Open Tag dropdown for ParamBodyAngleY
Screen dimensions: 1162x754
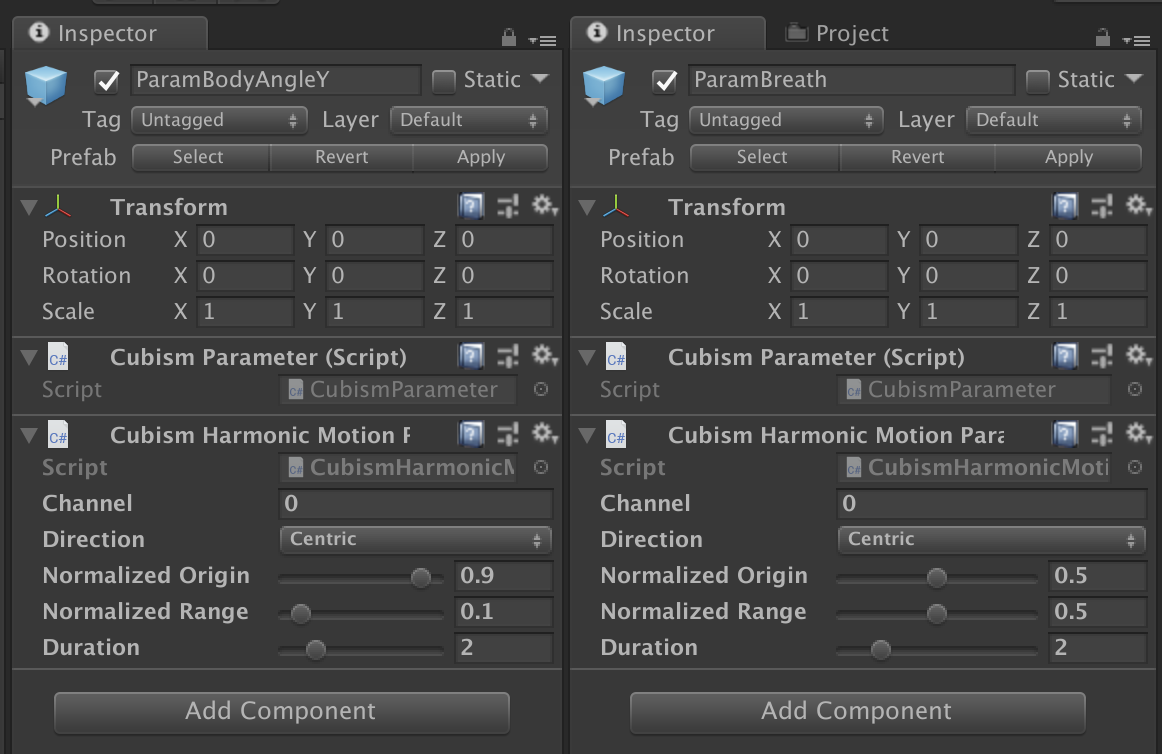tap(219, 120)
